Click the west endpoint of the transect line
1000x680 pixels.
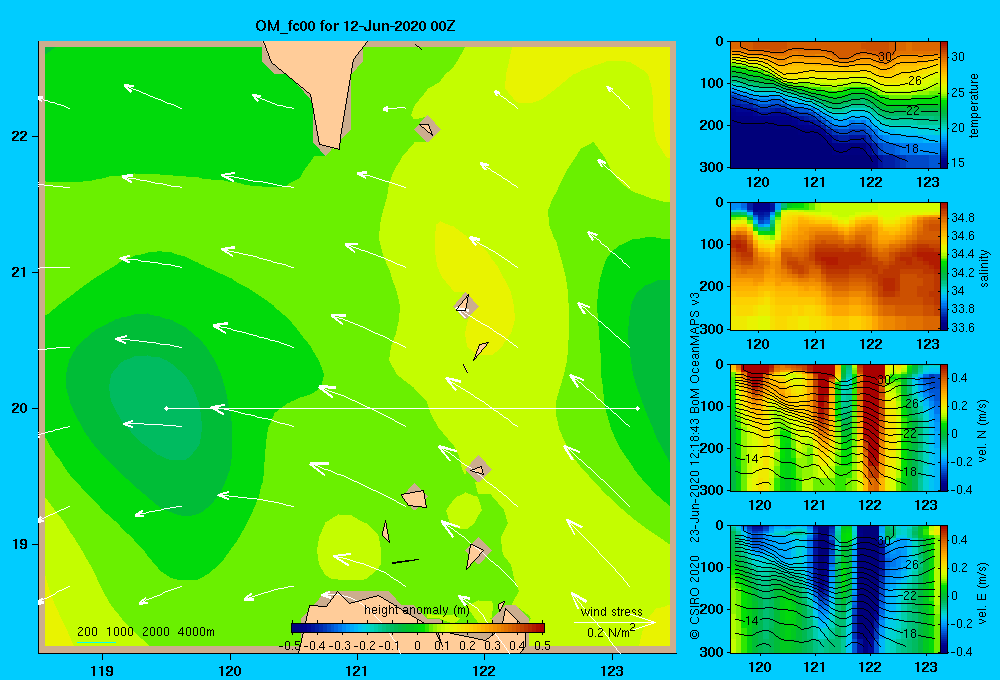[x=166, y=408]
